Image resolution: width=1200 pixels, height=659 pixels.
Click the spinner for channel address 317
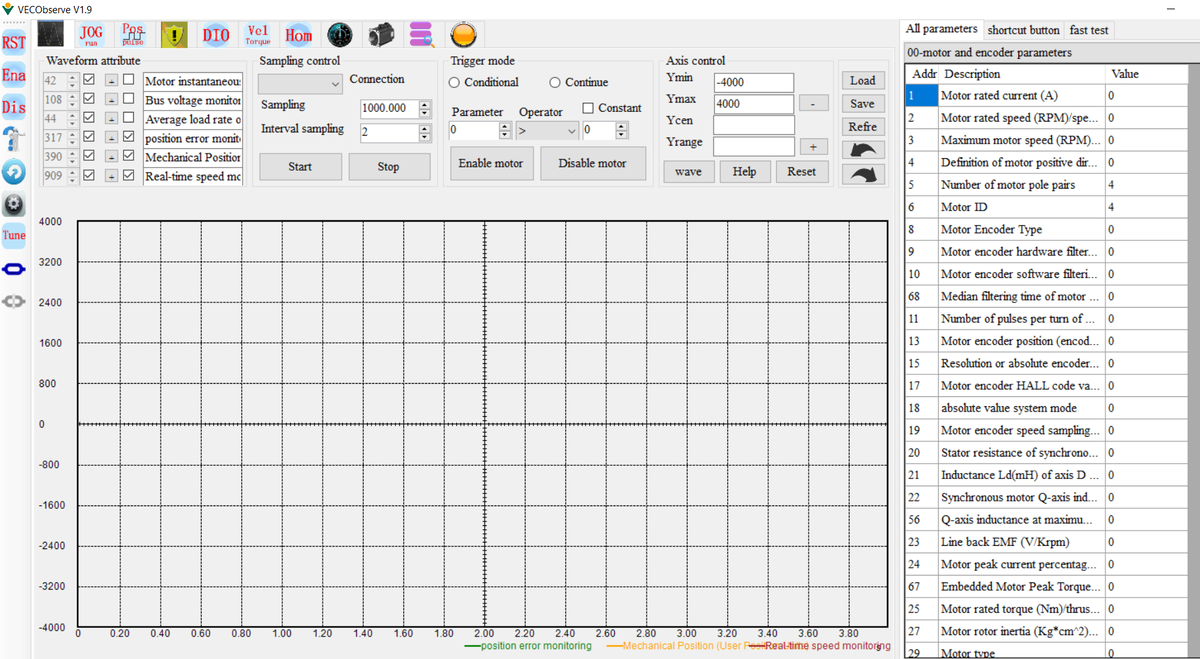73,138
